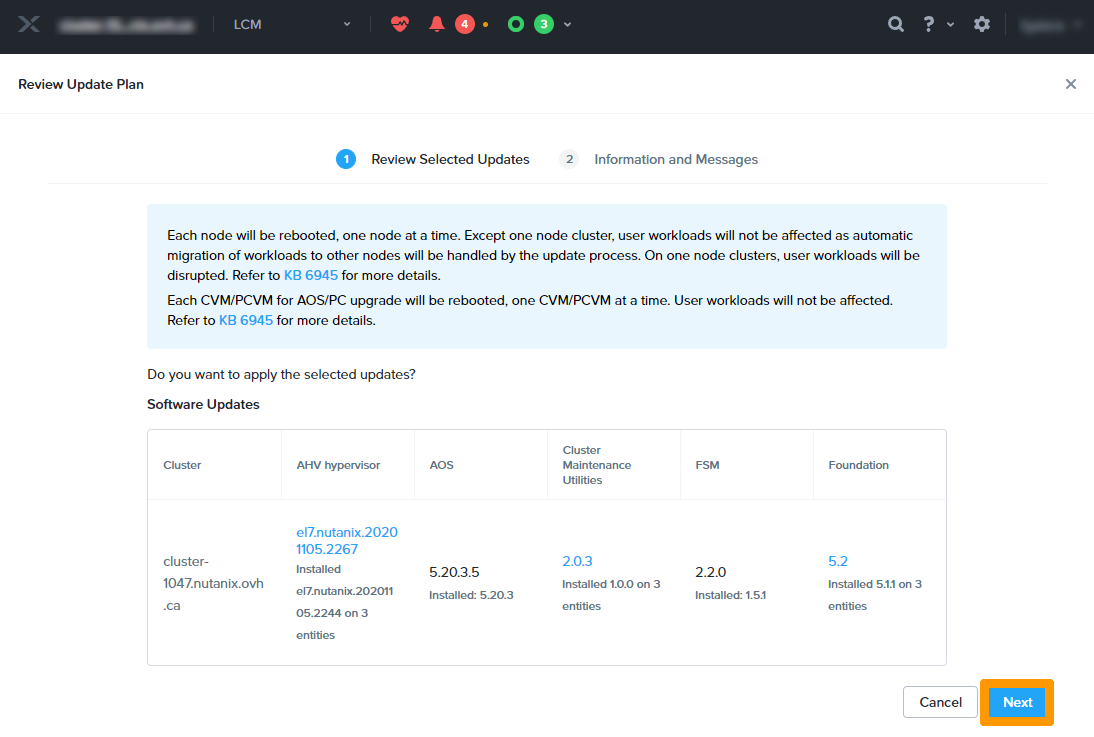Click the Foundation 5.2 version link
Image resolution: width=1094 pixels, height=737 pixels.
point(838,561)
